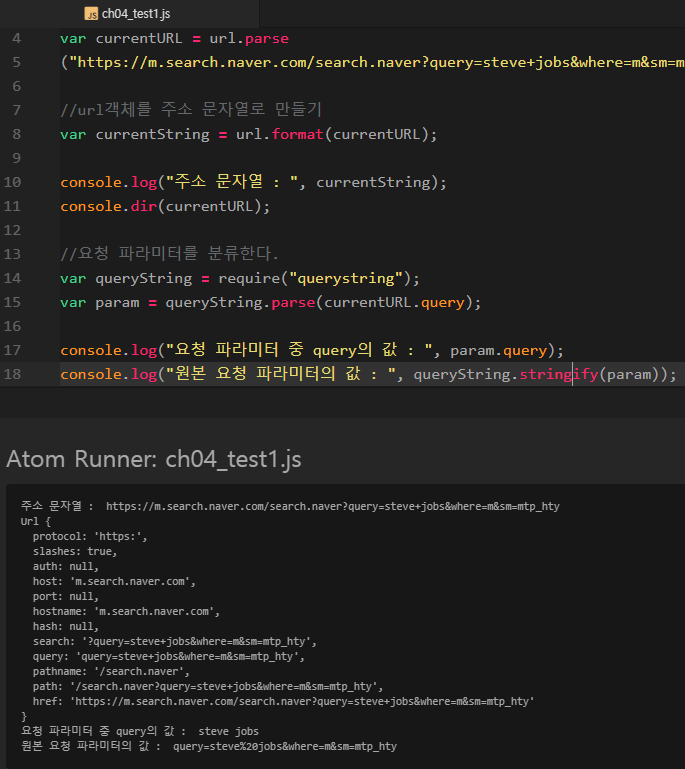This screenshot has height=769, width=685.
Task: Click line number 8 in gutter
Action: tap(17, 134)
